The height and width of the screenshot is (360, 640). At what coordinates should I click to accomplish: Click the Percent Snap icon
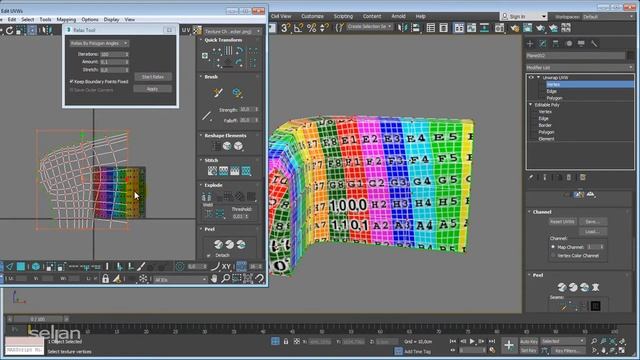coord(312,28)
